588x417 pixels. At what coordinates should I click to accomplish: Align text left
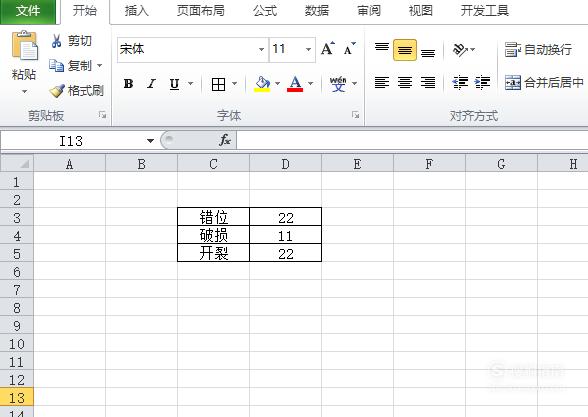click(x=382, y=82)
